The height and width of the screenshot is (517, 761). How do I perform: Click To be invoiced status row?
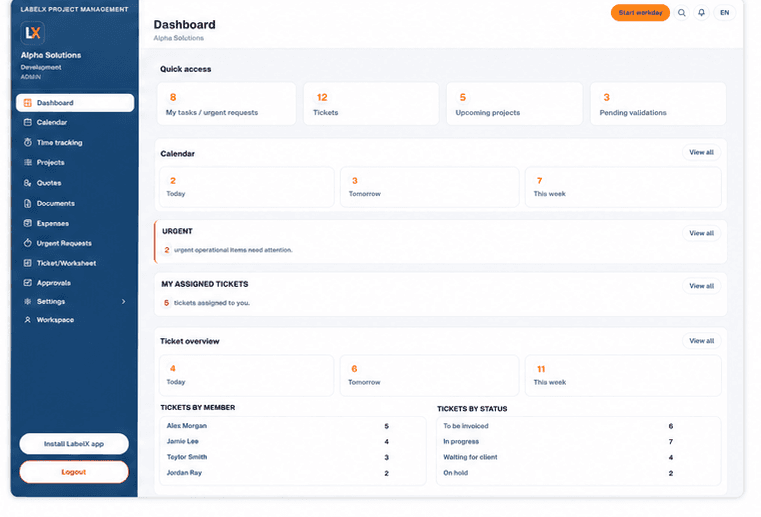tap(579, 426)
